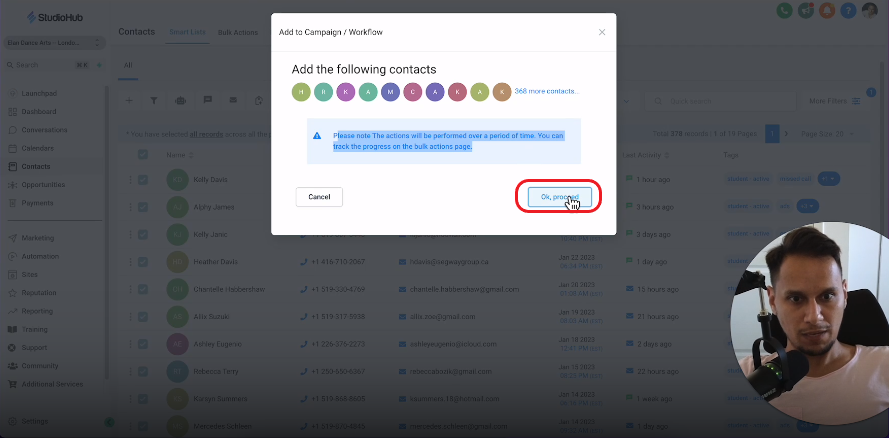Image resolution: width=889 pixels, height=438 pixels.
Task: Go to the next page arrow
Action: pyautogui.click(x=786, y=134)
